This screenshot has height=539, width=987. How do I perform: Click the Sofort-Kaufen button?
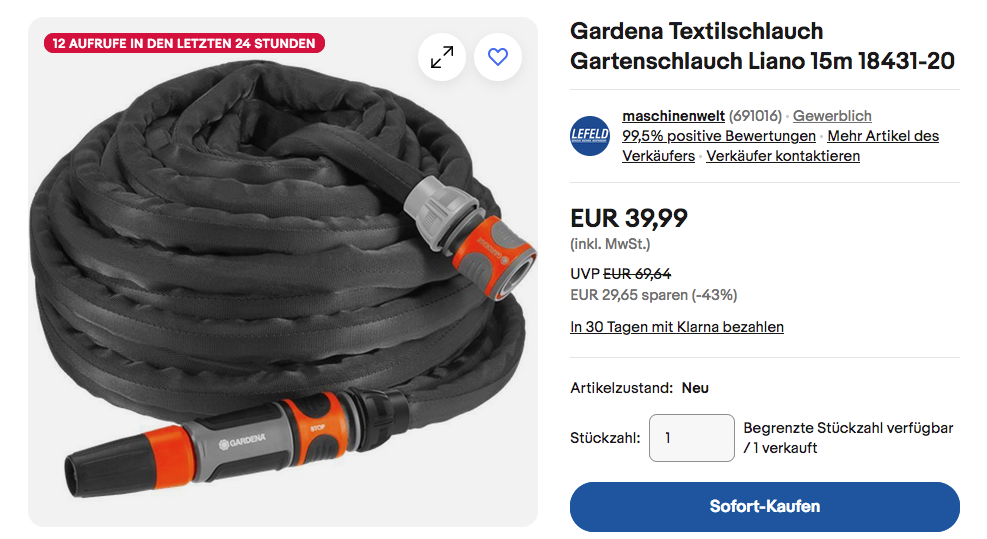pos(764,506)
